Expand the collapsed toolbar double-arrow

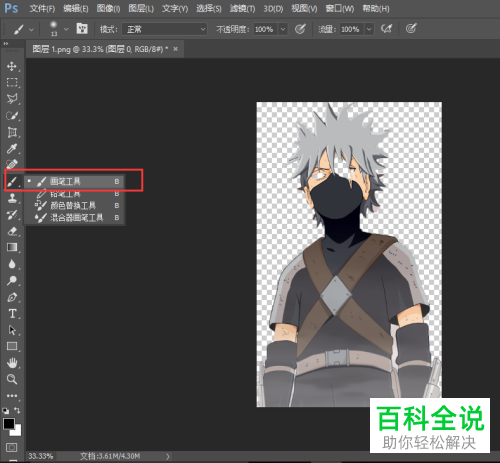point(6,44)
